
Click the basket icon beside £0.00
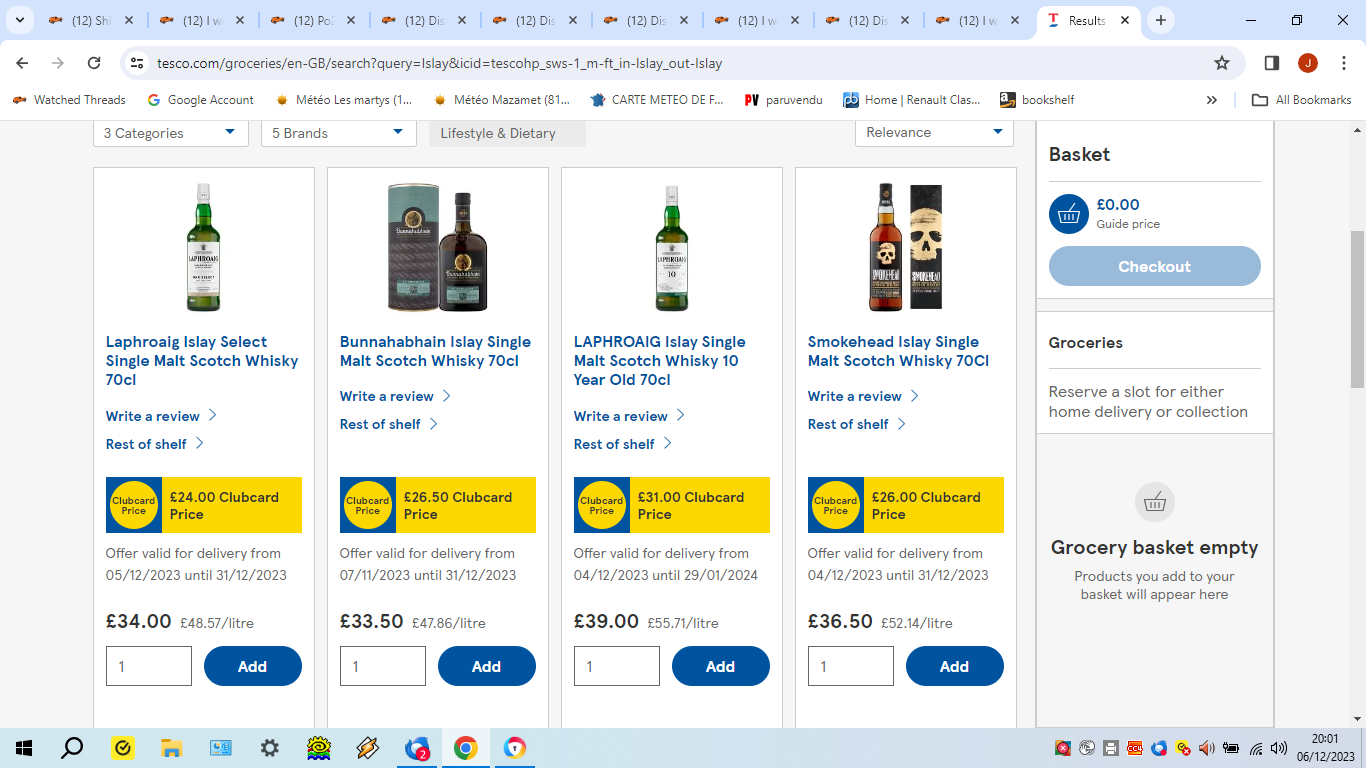point(1068,214)
